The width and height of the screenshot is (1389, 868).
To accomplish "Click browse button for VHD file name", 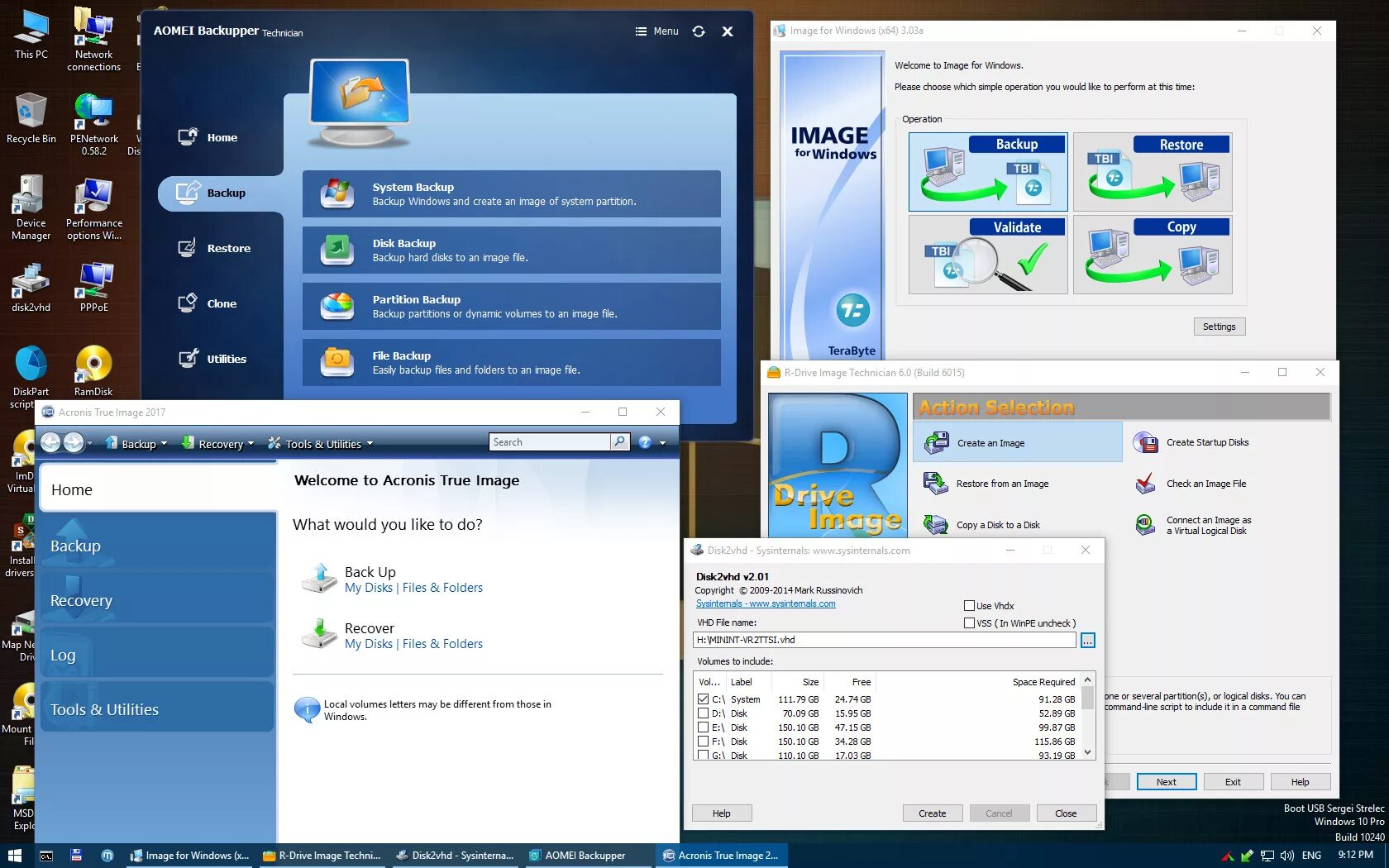I will click(x=1087, y=641).
